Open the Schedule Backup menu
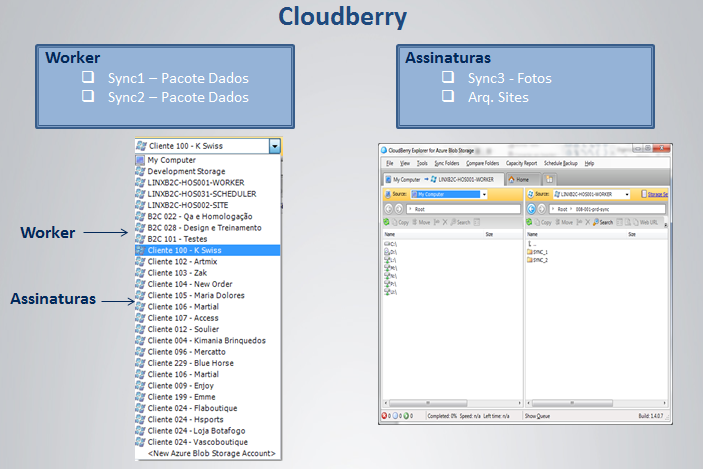Image resolution: width=703 pixels, height=469 pixels. (x=560, y=163)
